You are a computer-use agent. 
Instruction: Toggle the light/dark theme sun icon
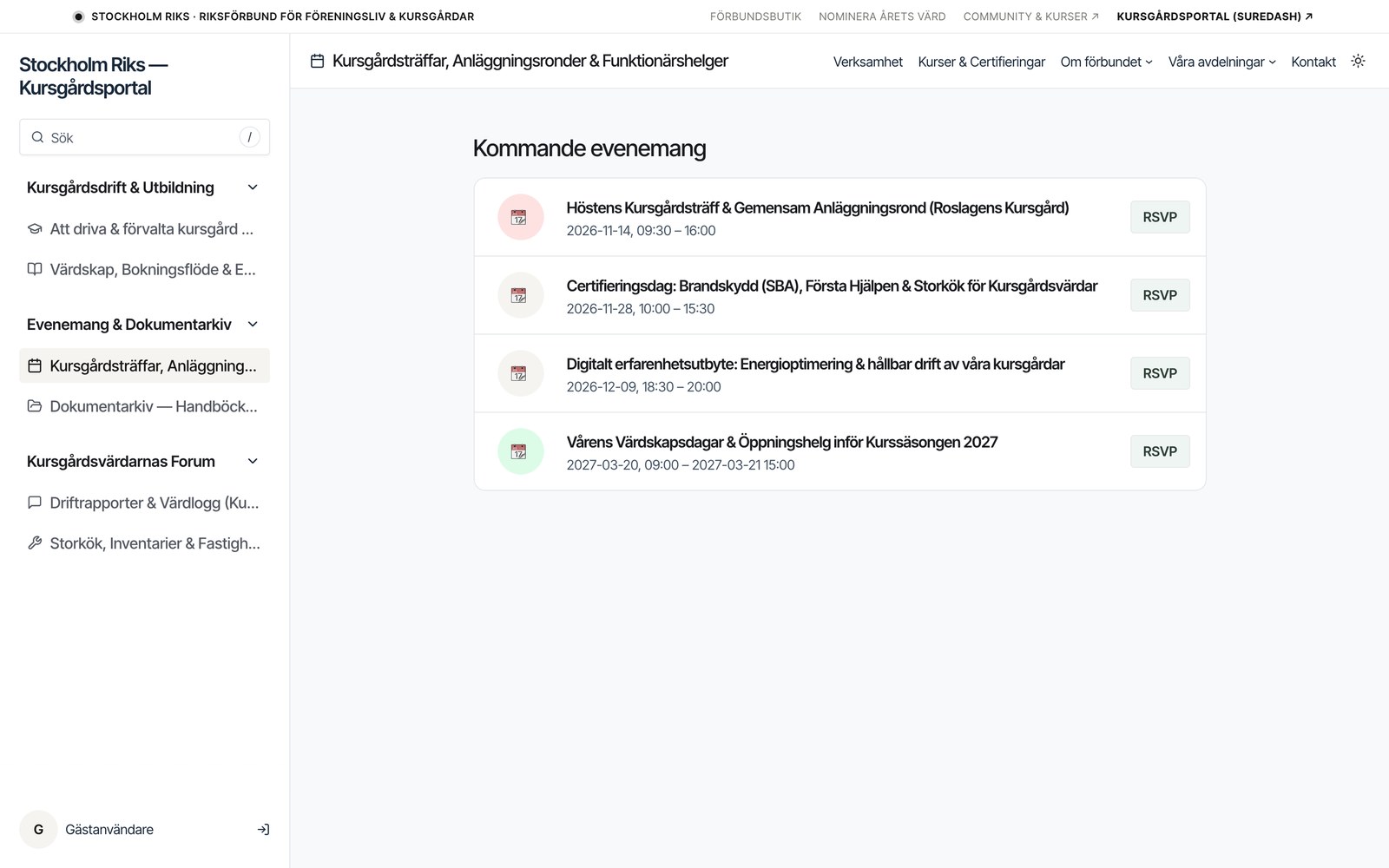click(1358, 61)
